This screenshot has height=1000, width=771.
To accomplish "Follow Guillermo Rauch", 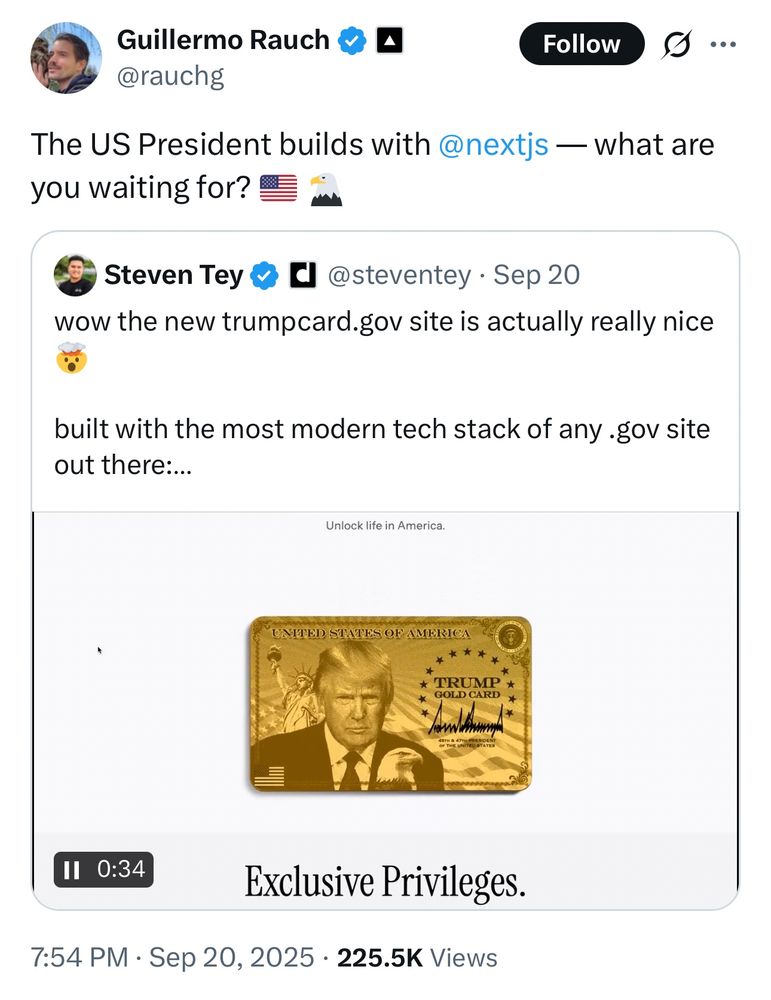I will coord(581,44).
